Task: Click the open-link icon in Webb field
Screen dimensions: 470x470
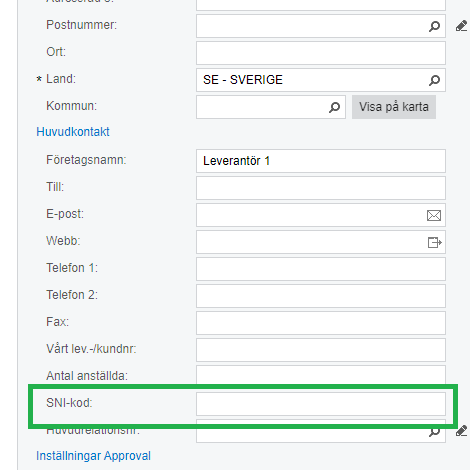Action: [x=434, y=242]
